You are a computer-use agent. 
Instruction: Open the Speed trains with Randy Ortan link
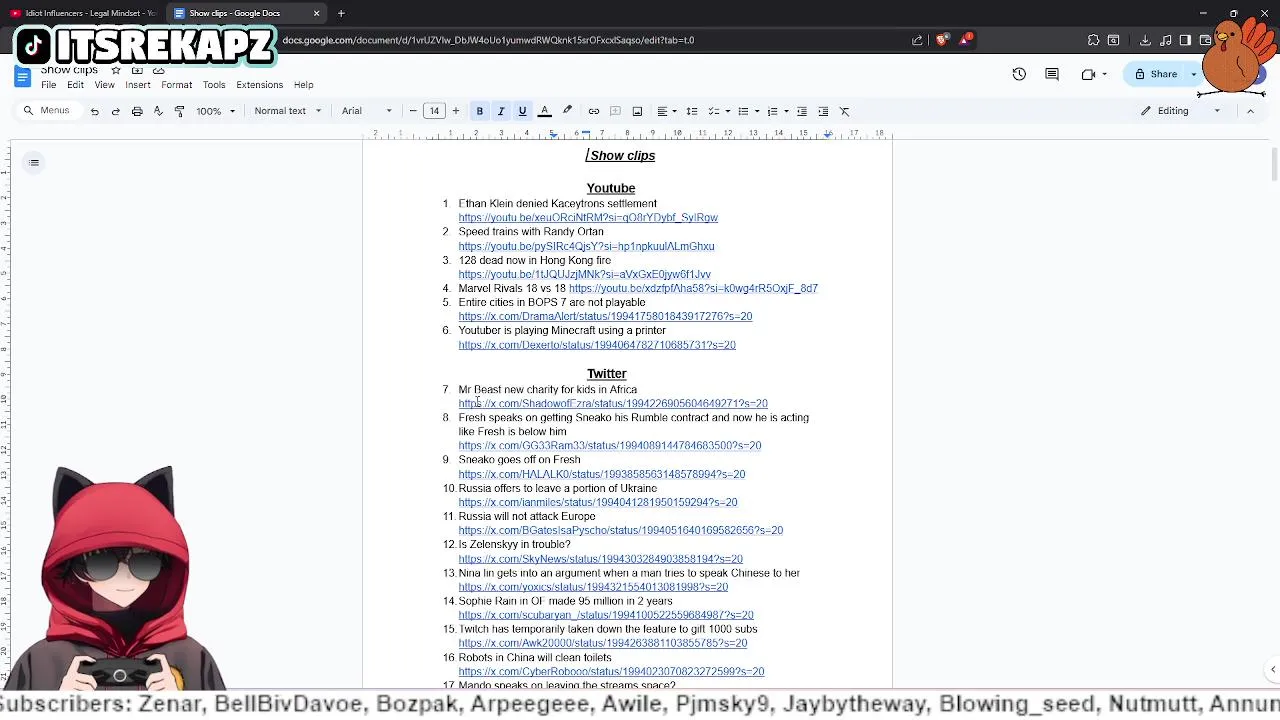click(586, 246)
